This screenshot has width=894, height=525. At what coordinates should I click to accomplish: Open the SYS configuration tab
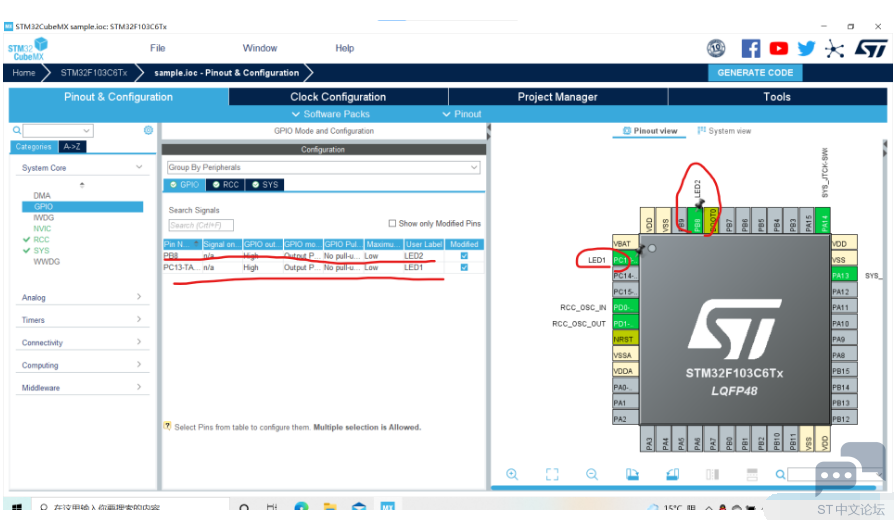(x=265, y=185)
